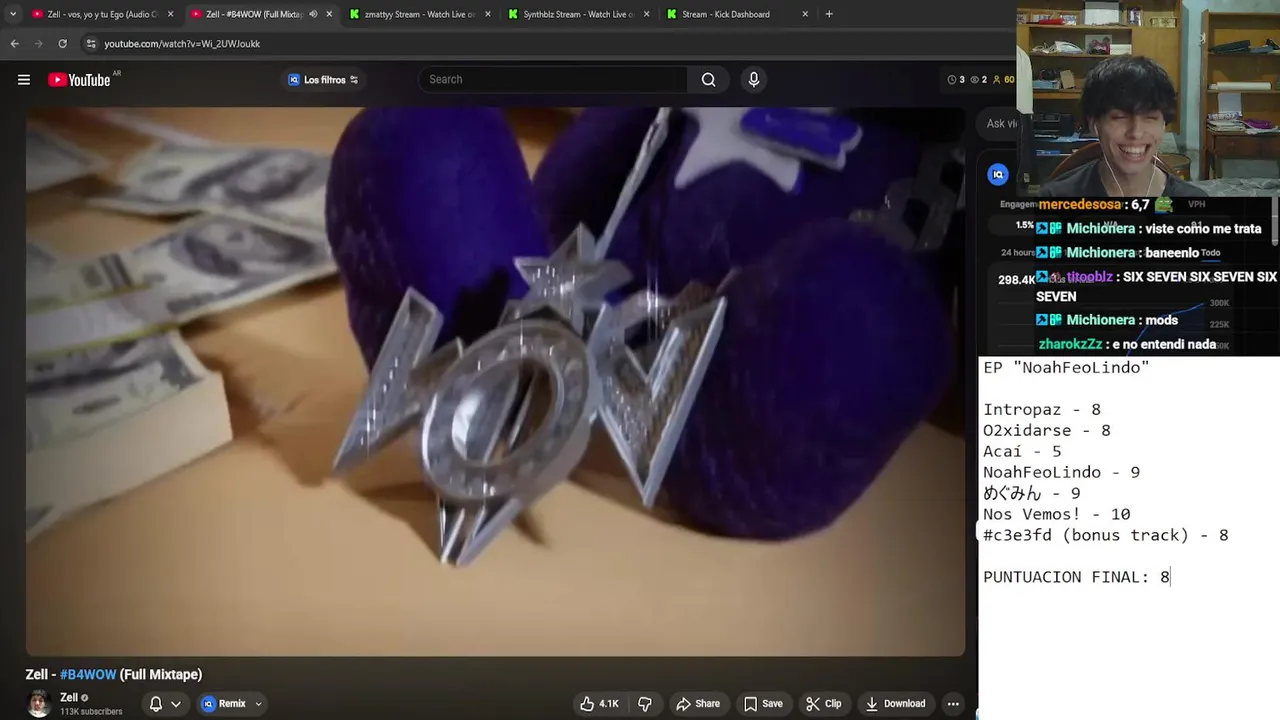Start voice search with microphone icon
Viewport: 1280px width, 720px height.
pos(754,80)
